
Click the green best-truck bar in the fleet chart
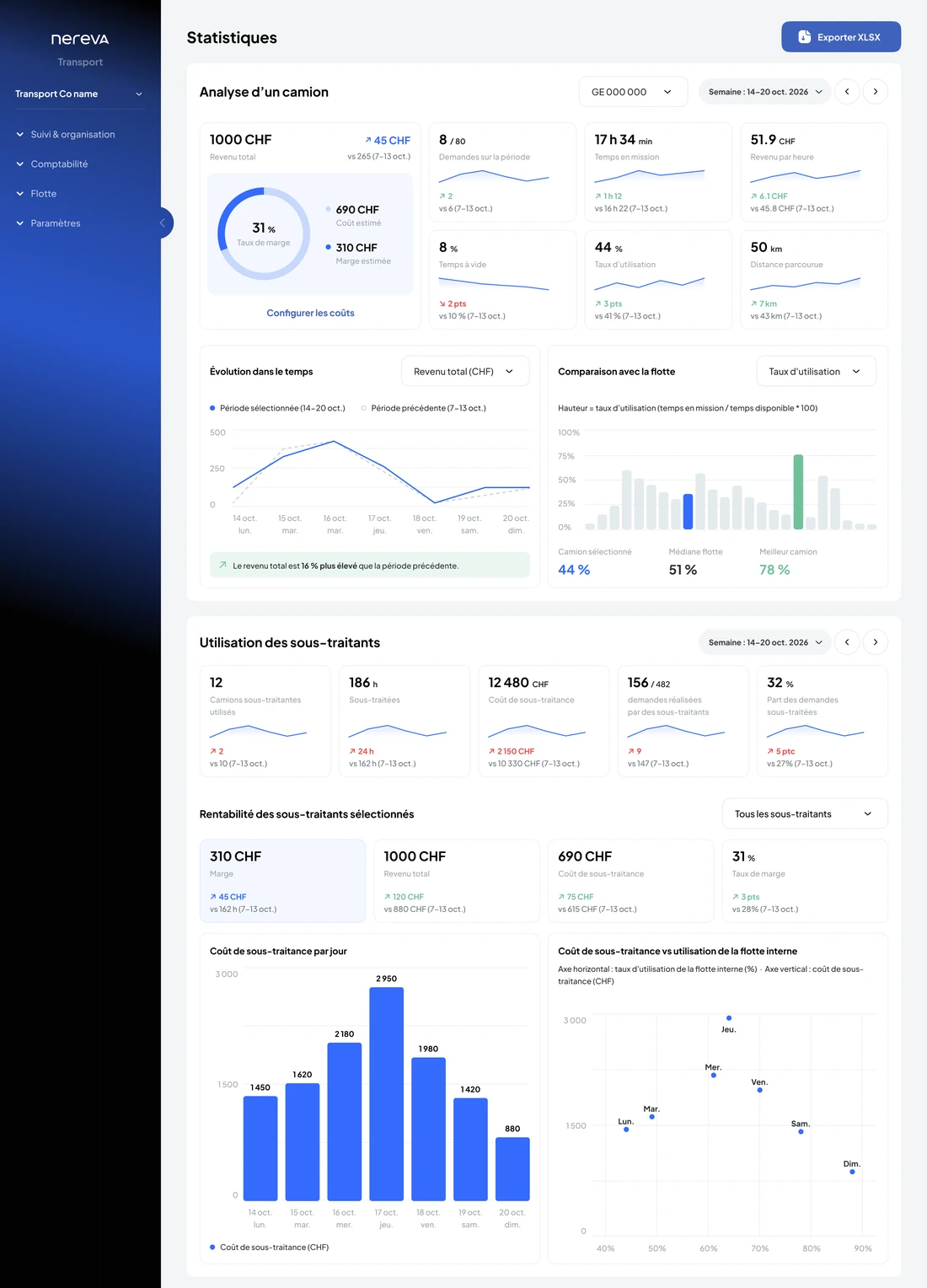tap(798, 491)
